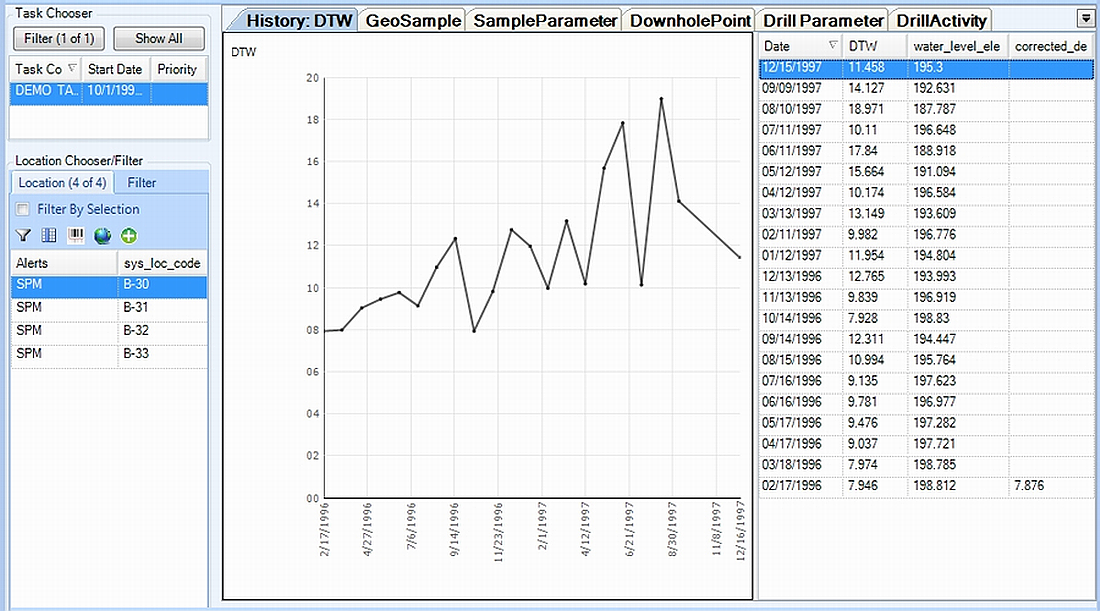This screenshot has width=1100, height=611.
Task: Select the Filter tab in Location Chooser
Action: pyautogui.click(x=141, y=182)
